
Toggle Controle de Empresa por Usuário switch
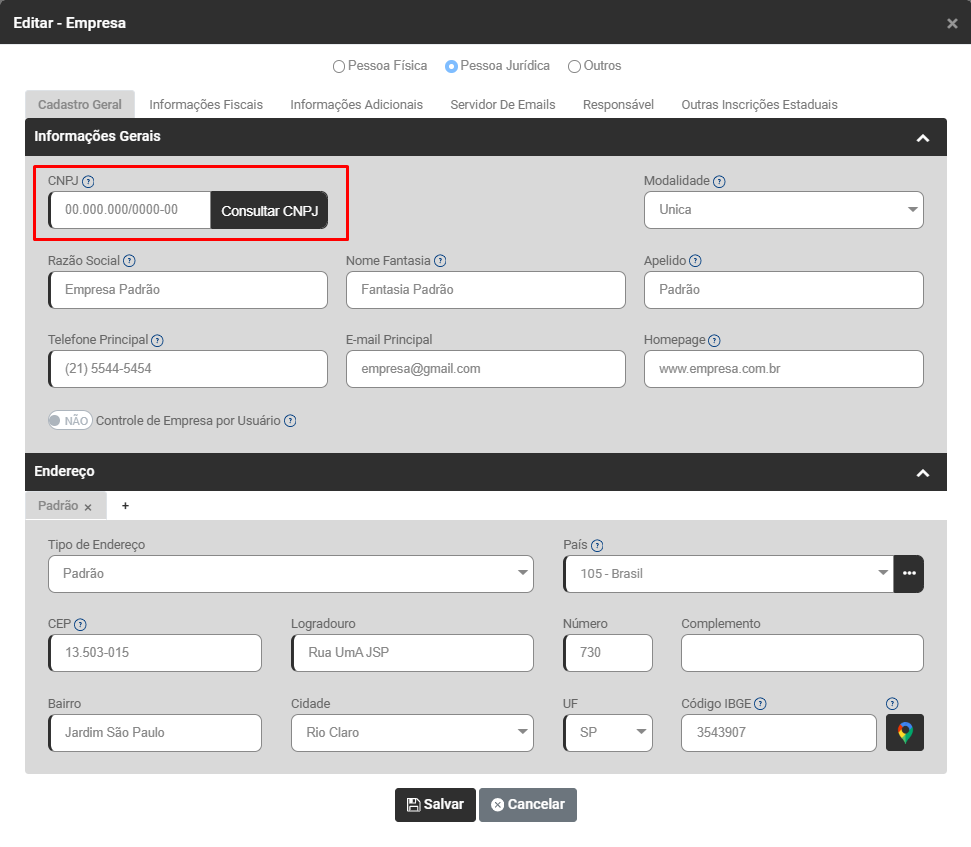(x=70, y=421)
